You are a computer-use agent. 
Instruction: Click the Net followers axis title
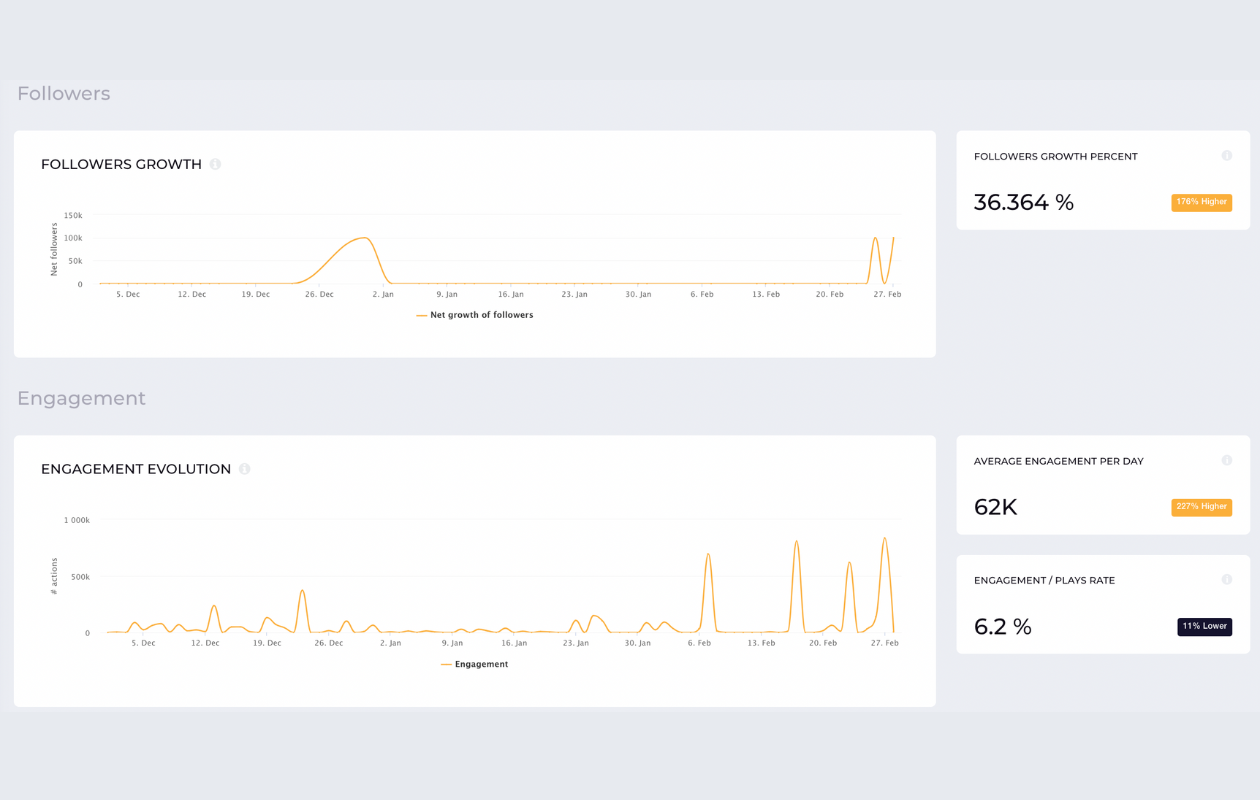[54, 250]
